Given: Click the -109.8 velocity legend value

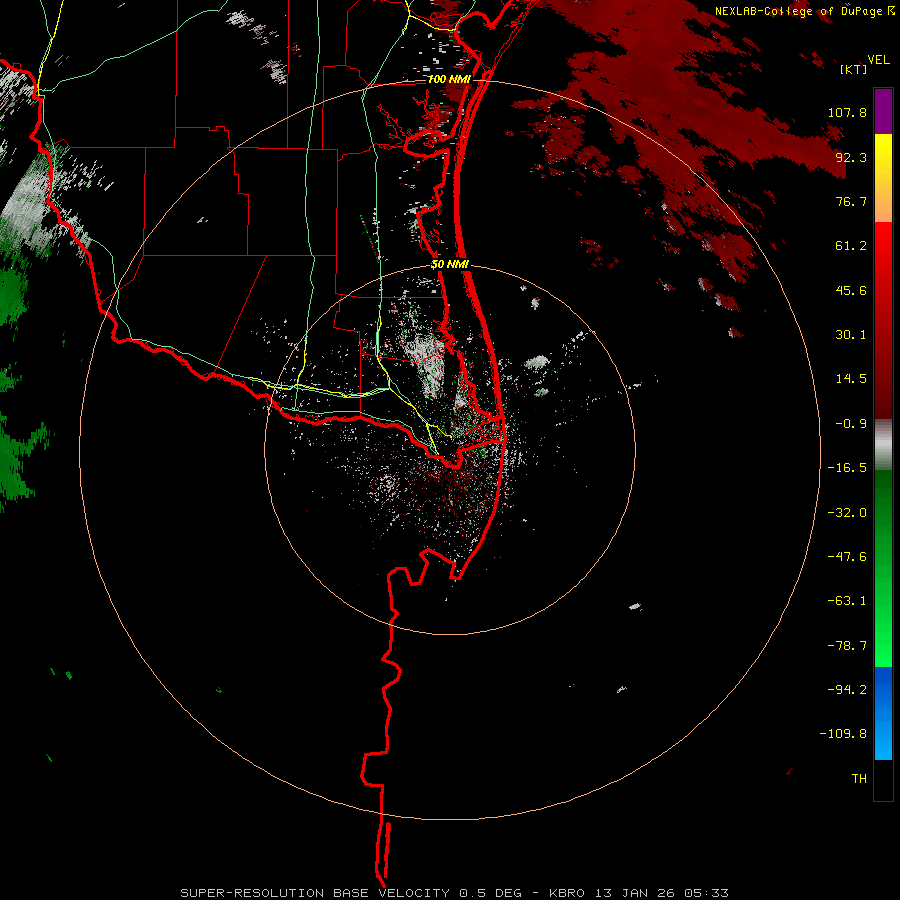Looking at the screenshot, I should 843,734.
